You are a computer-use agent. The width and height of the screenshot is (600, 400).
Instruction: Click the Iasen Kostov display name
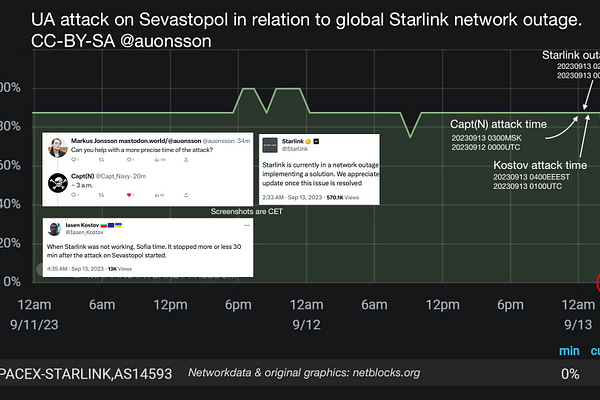(x=82, y=225)
